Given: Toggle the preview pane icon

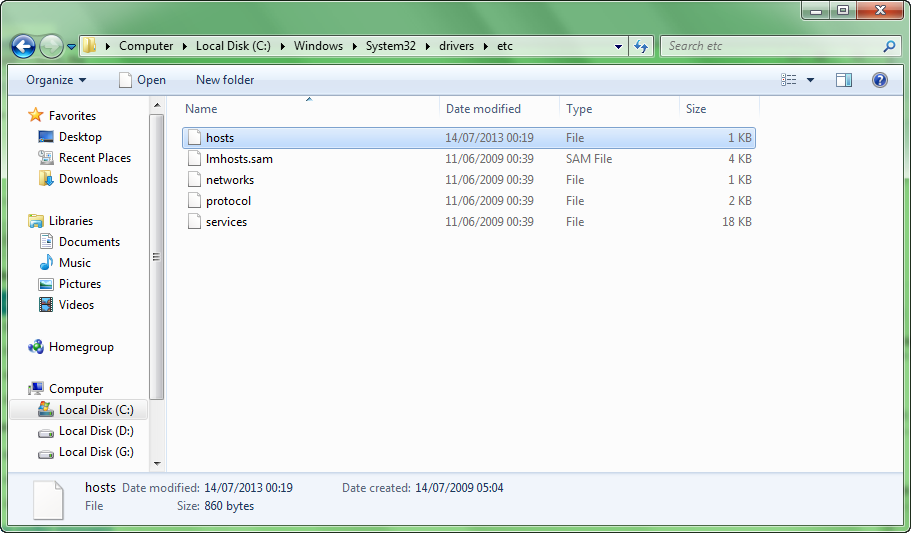Looking at the screenshot, I should [x=843, y=80].
